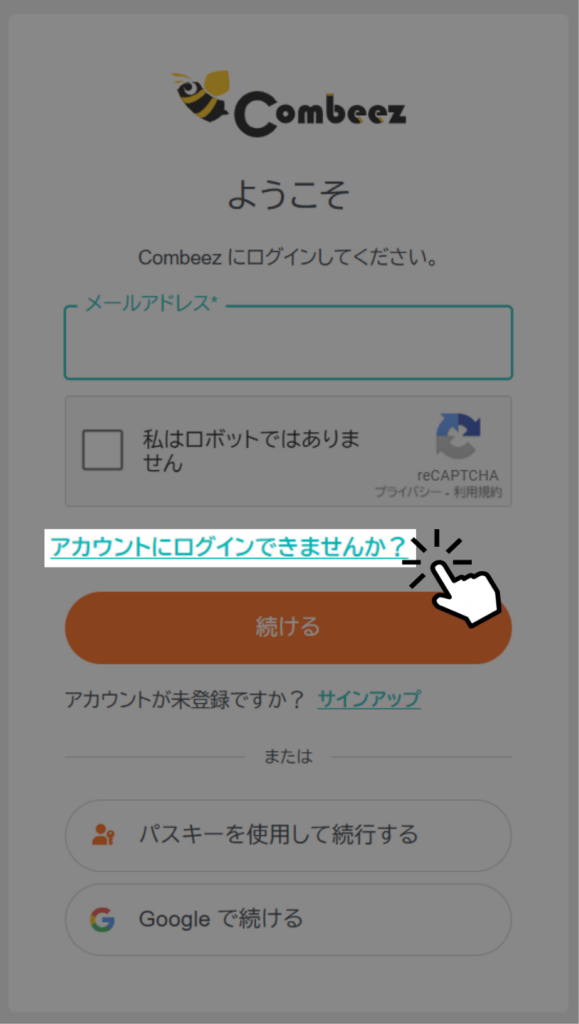Click the orange 続ける button
Screen dimensions: 579x1024
pyautogui.click(x=289, y=628)
